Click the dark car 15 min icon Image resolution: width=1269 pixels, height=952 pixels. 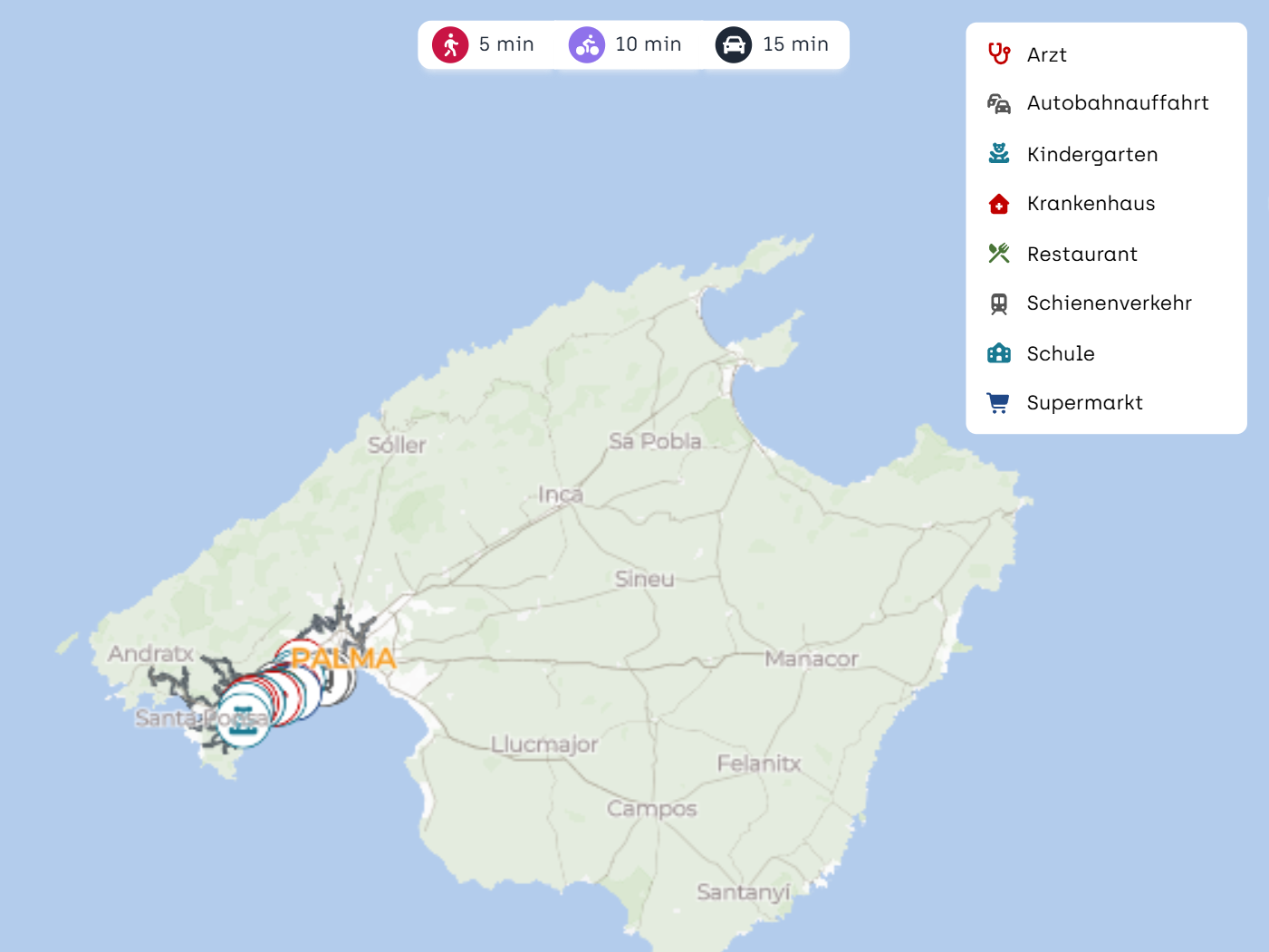click(x=734, y=44)
